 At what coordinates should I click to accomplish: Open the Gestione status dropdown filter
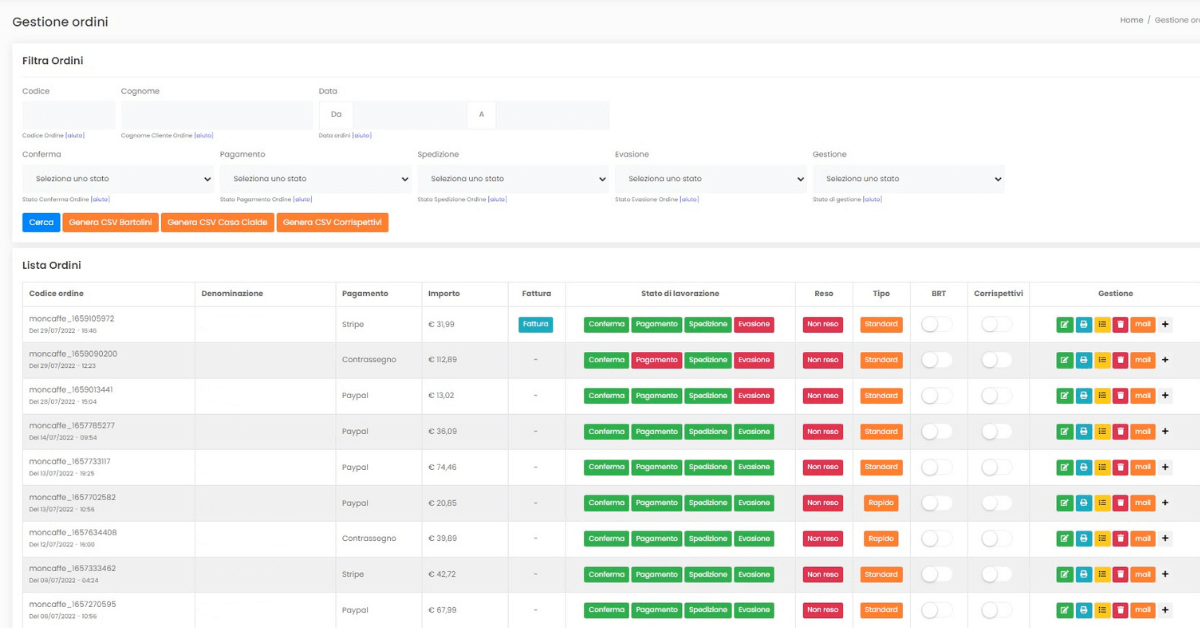(x=909, y=179)
